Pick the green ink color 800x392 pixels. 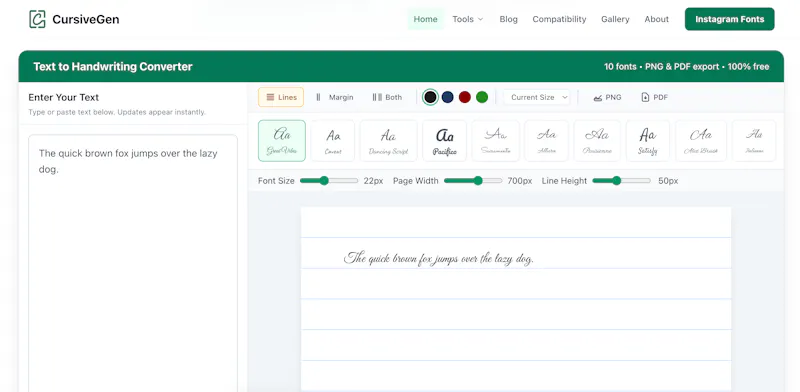[x=482, y=97]
